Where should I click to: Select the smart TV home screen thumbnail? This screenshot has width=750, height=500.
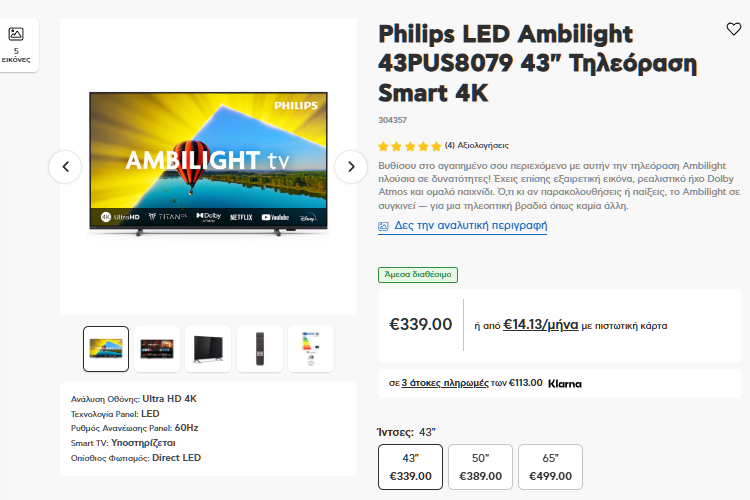coord(157,349)
